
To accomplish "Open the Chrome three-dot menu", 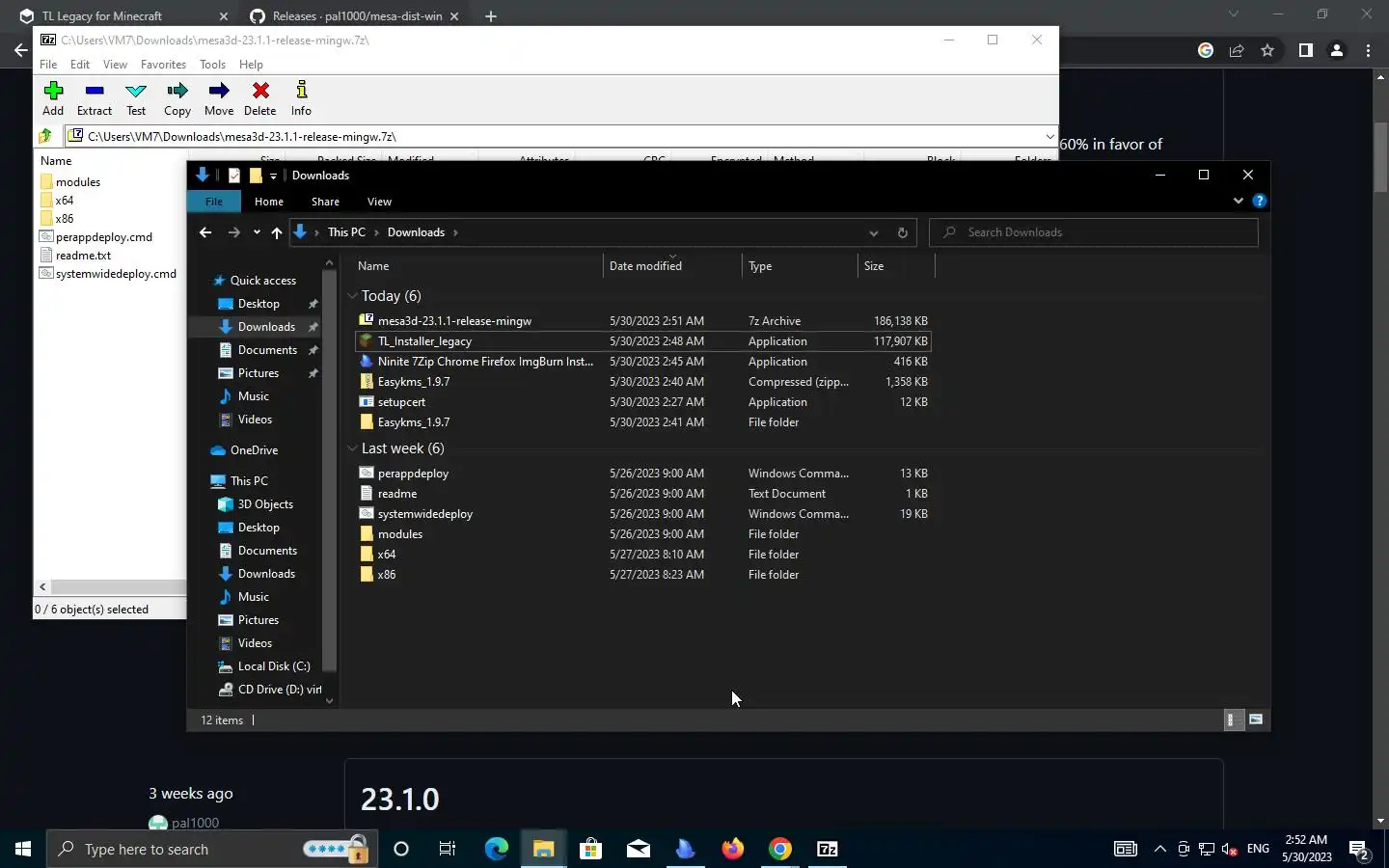I will [1368, 50].
